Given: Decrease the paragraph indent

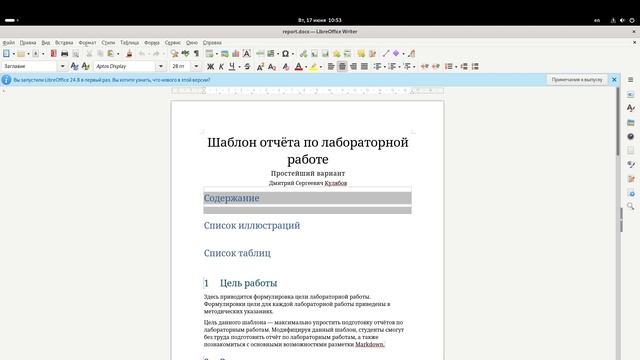Looking at the screenshot, I should [x=436, y=66].
